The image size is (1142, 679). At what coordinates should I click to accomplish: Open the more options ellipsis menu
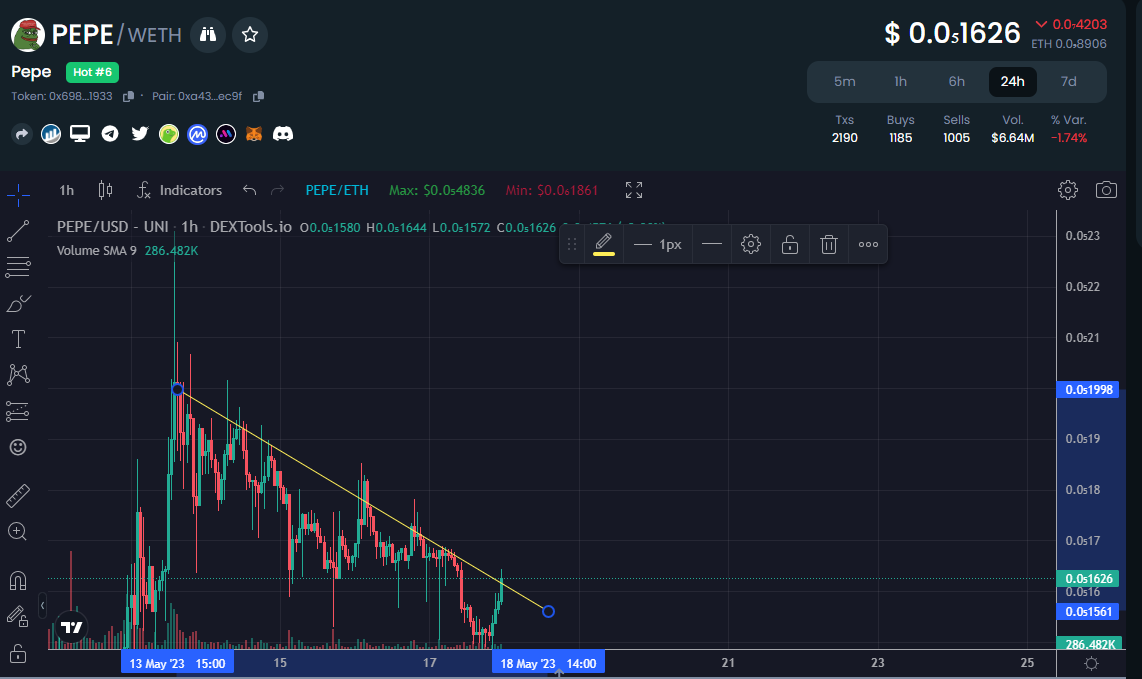point(868,245)
